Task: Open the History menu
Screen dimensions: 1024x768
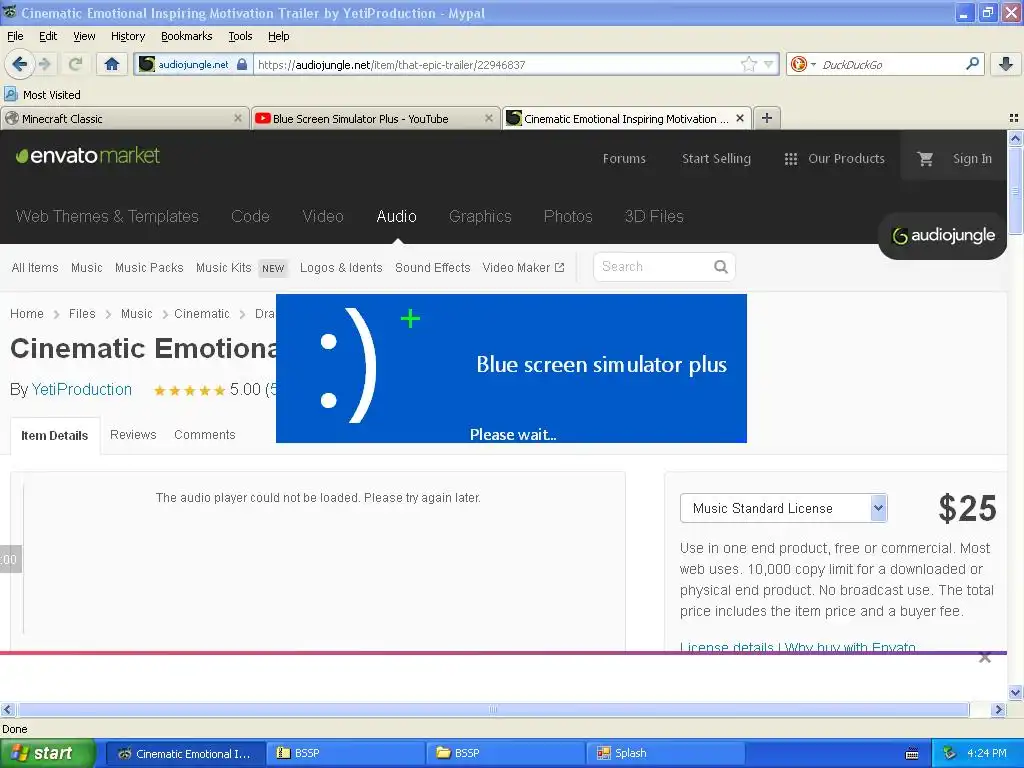Action: tap(127, 36)
